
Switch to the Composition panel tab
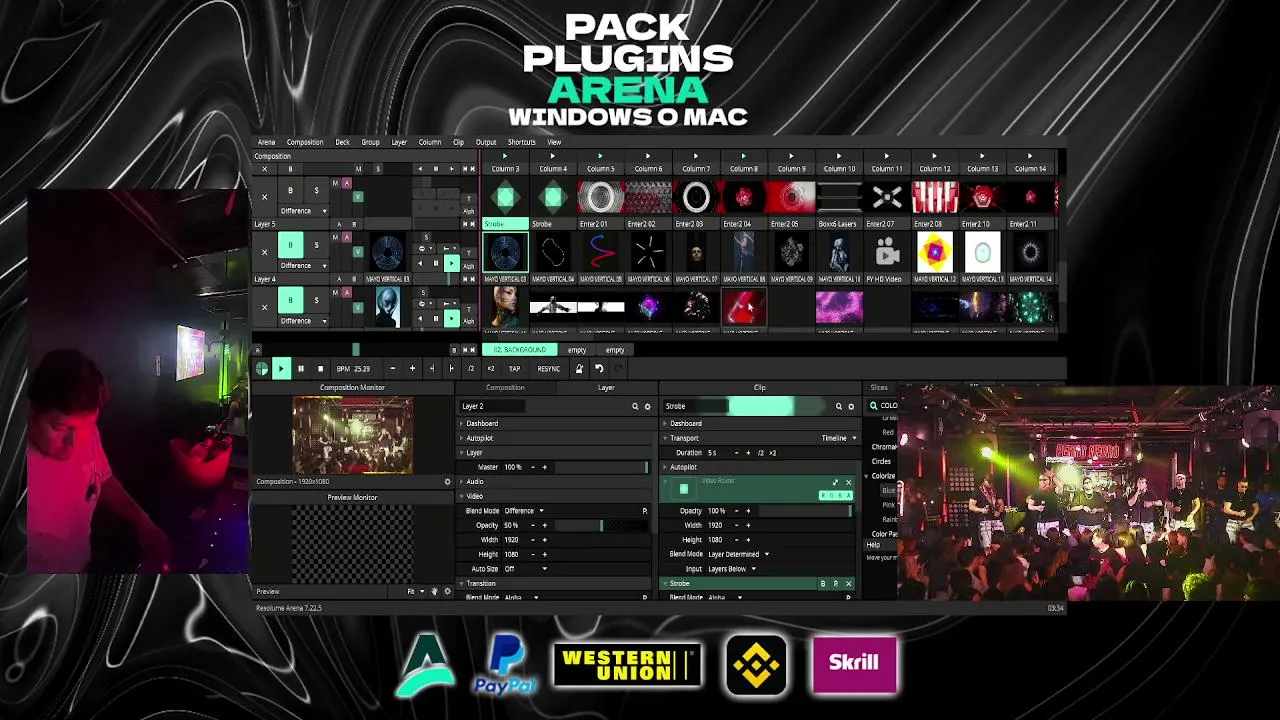505,388
